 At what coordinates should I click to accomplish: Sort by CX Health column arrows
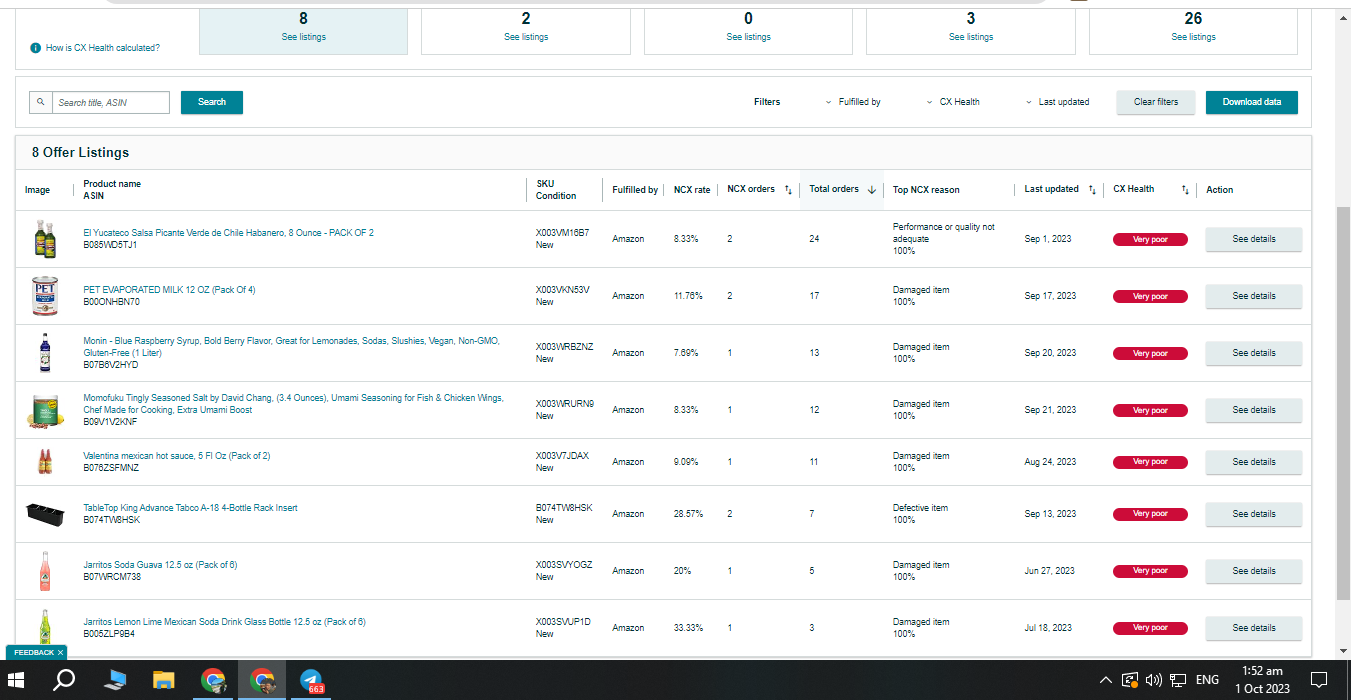pyautogui.click(x=1185, y=189)
